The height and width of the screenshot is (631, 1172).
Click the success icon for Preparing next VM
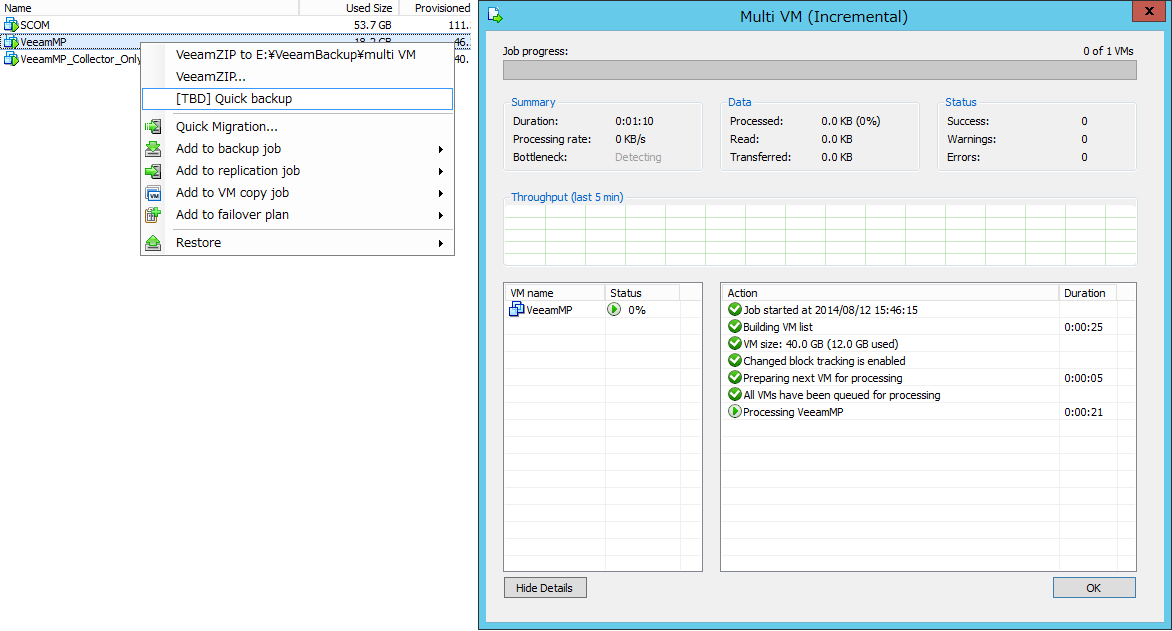coord(735,378)
